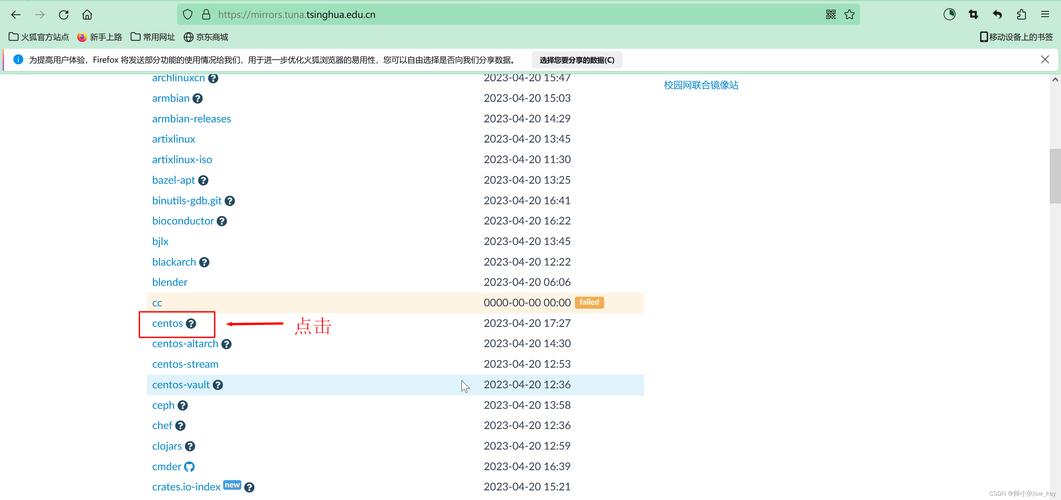The width and height of the screenshot is (1061, 500).
Task: Open the armbian-releases mirror link
Action: point(191,118)
